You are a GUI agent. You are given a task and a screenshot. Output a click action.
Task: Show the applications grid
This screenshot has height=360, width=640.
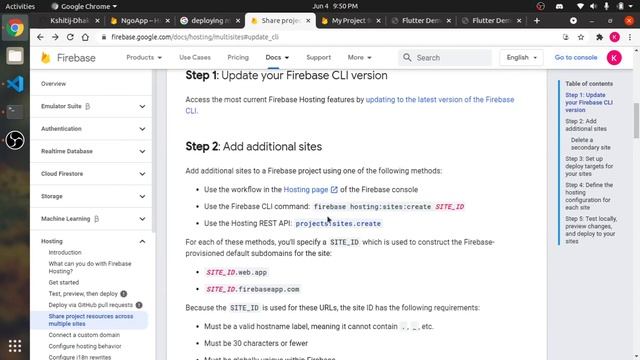[15, 346]
